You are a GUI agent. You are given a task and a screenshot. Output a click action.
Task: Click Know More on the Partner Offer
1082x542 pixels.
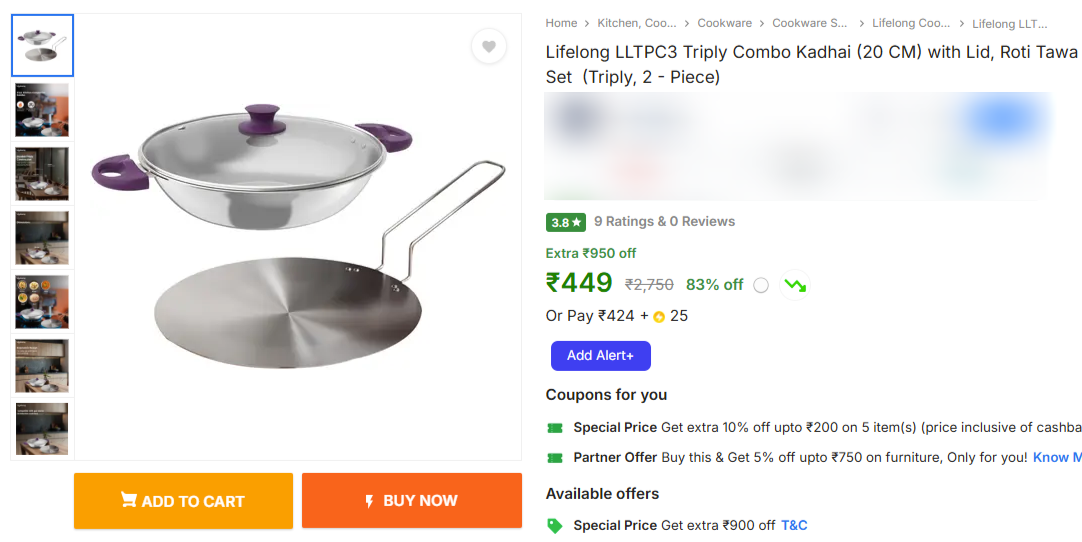point(1058,458)
